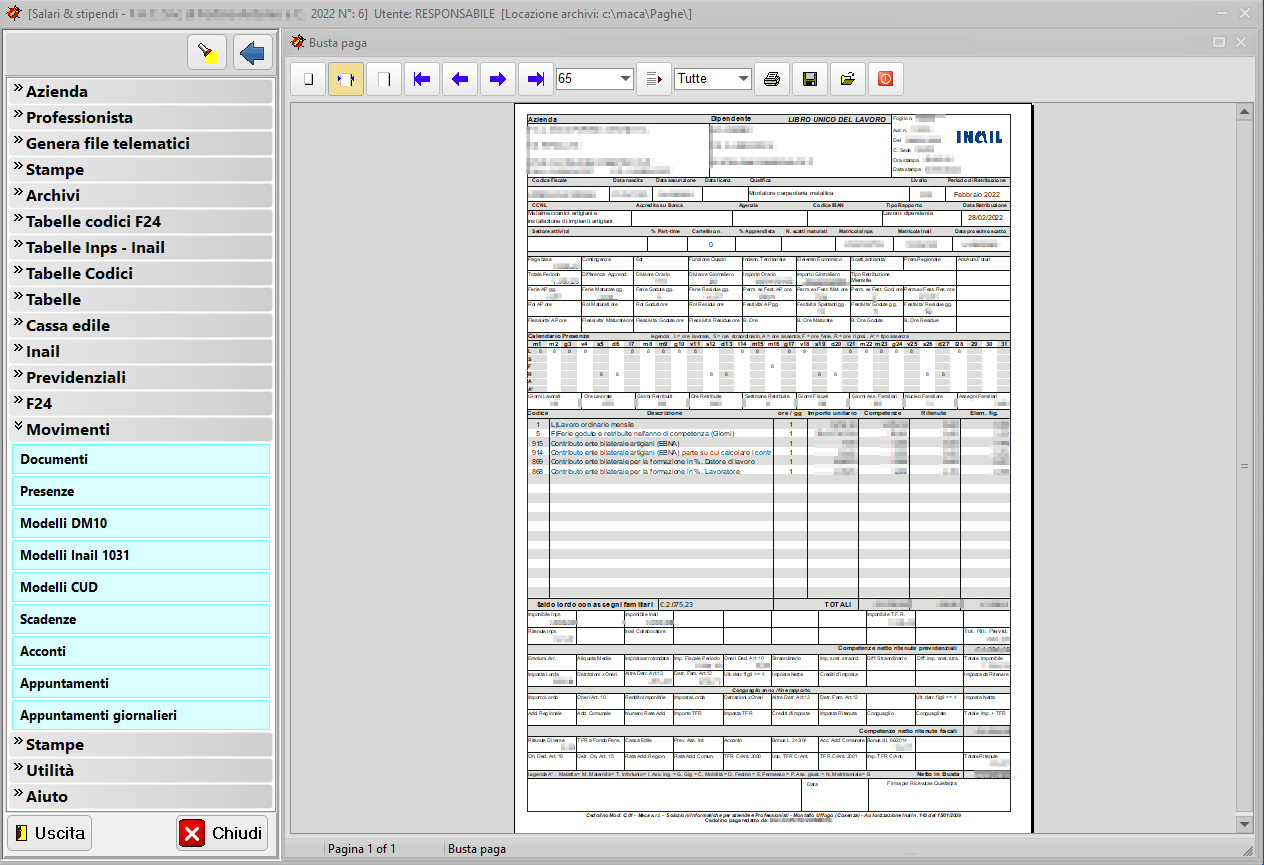Click the open folder icon in the toolbar

coord(847,79)
